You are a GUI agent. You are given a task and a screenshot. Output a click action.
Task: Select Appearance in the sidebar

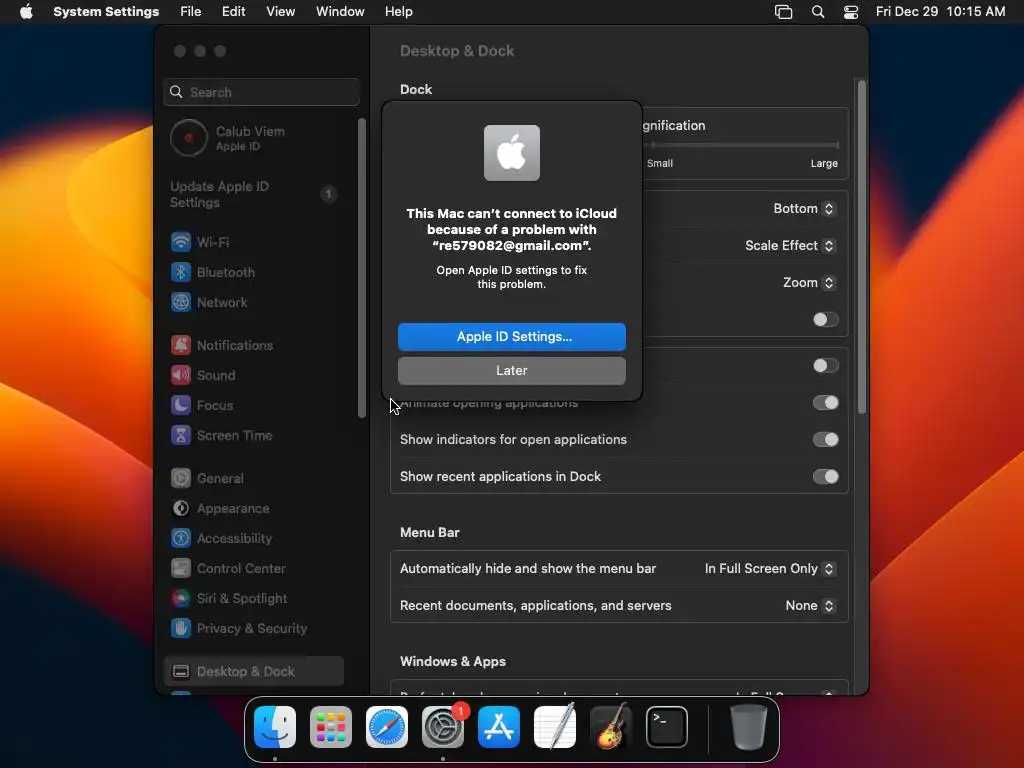pyautogui.click(x=255, y=509)
